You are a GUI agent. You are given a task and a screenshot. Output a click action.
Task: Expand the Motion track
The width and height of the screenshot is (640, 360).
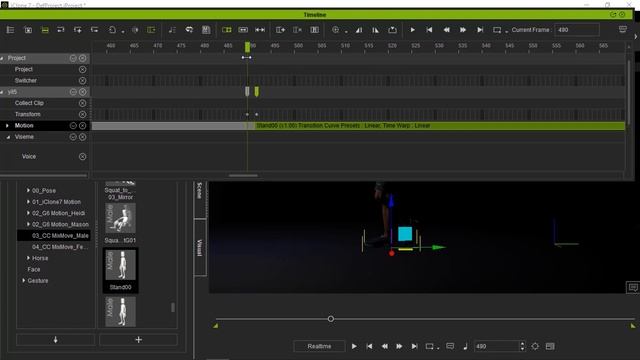7,126
